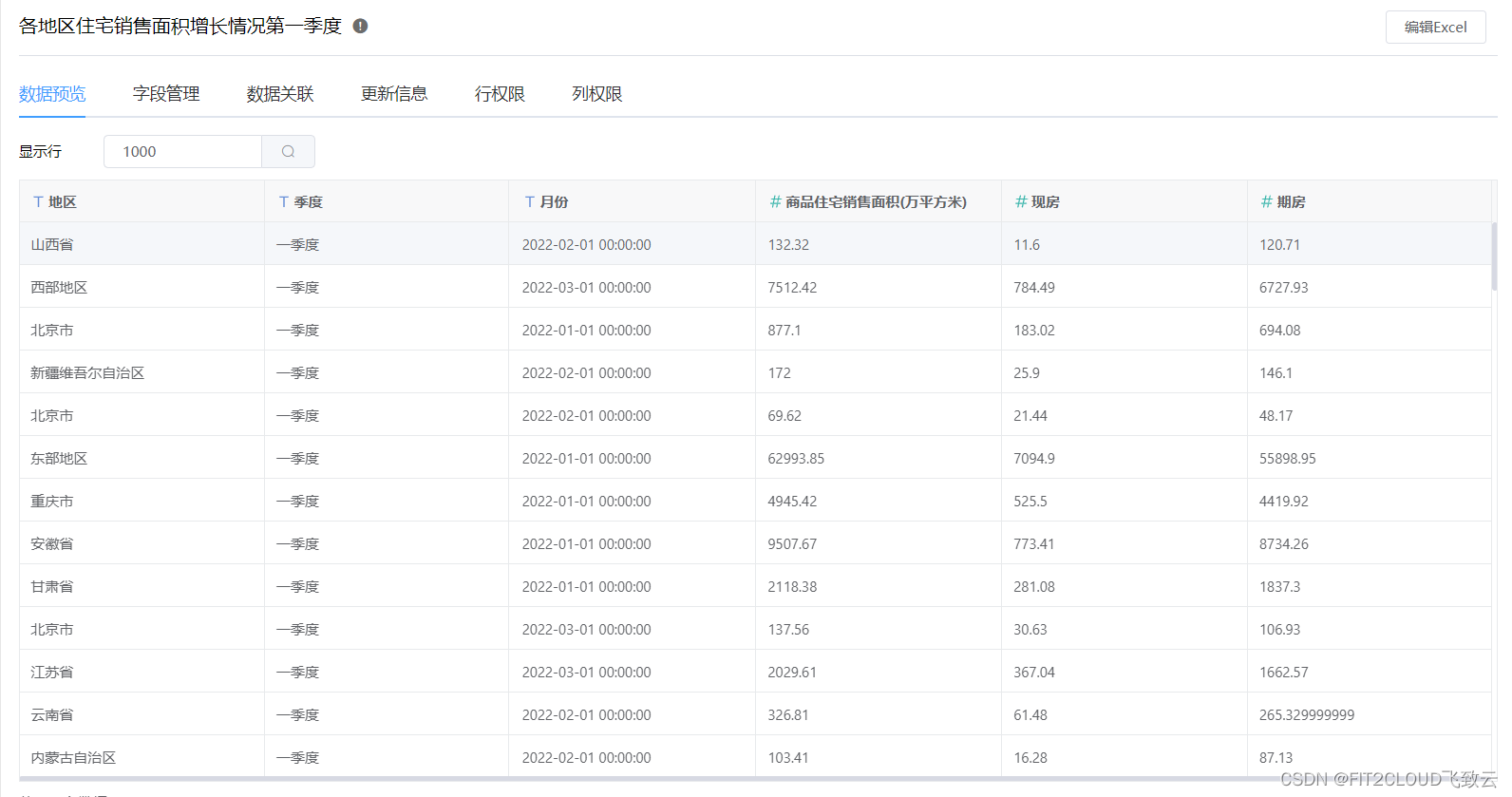The width and height of the screenshot is (1512, 797).
Task: Click the 期房 column header text
Action: [x=1292, y=201]
